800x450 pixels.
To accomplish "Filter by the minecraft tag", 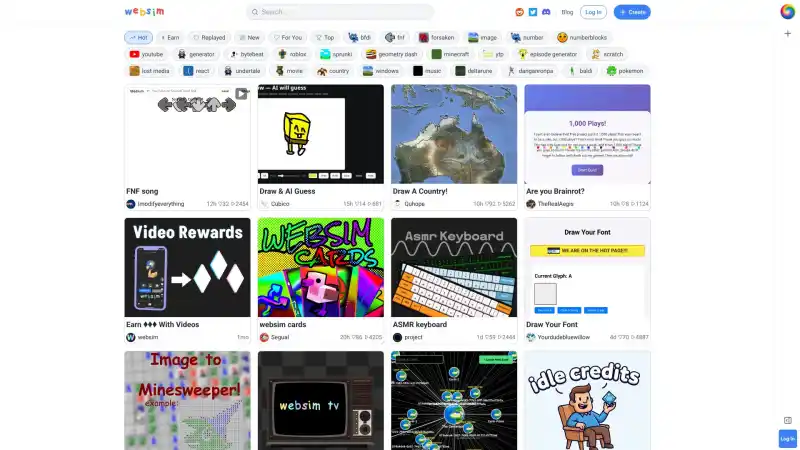I will tap(450, 54).
